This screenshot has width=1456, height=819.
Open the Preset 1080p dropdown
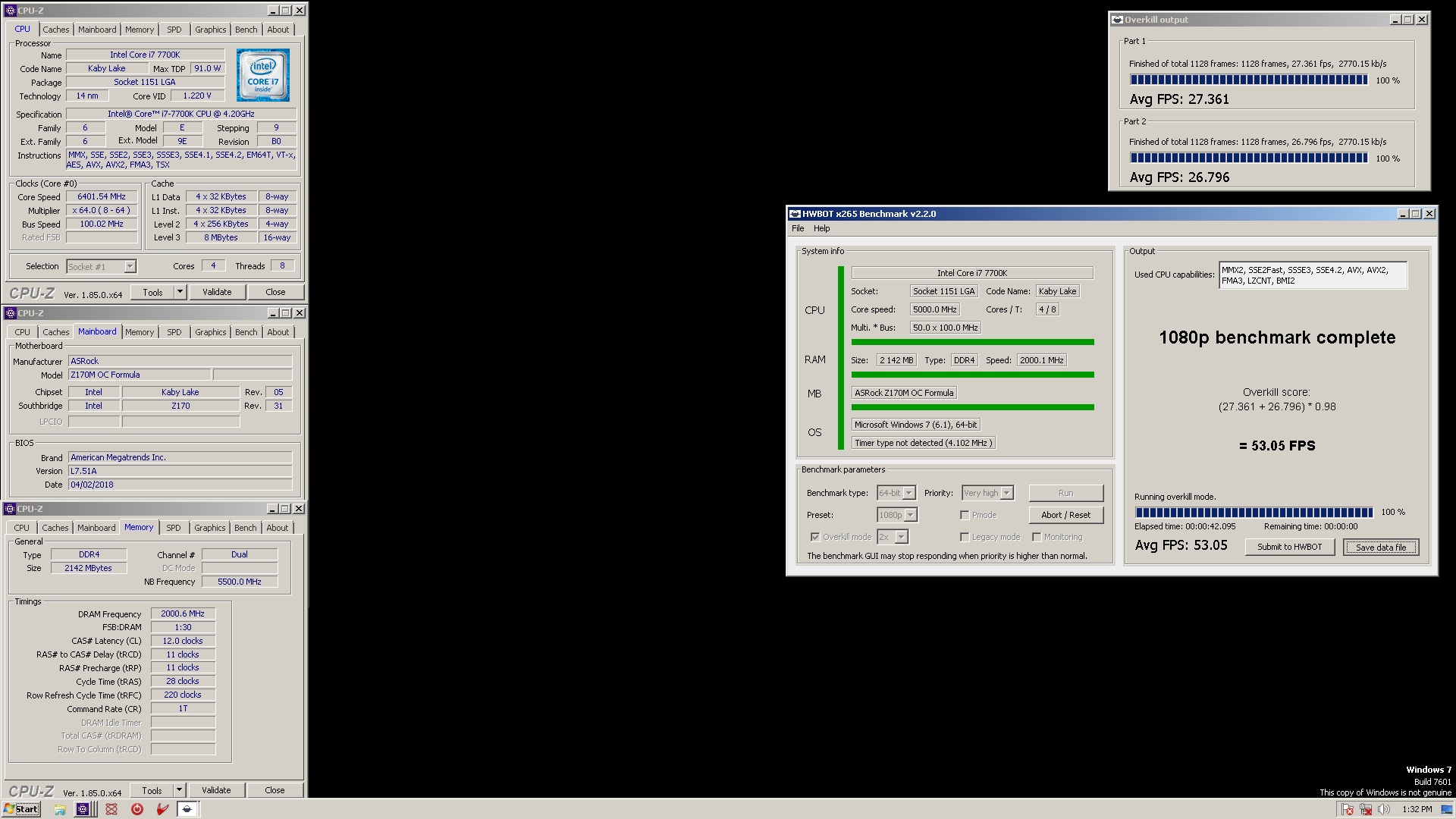[897, 515]
